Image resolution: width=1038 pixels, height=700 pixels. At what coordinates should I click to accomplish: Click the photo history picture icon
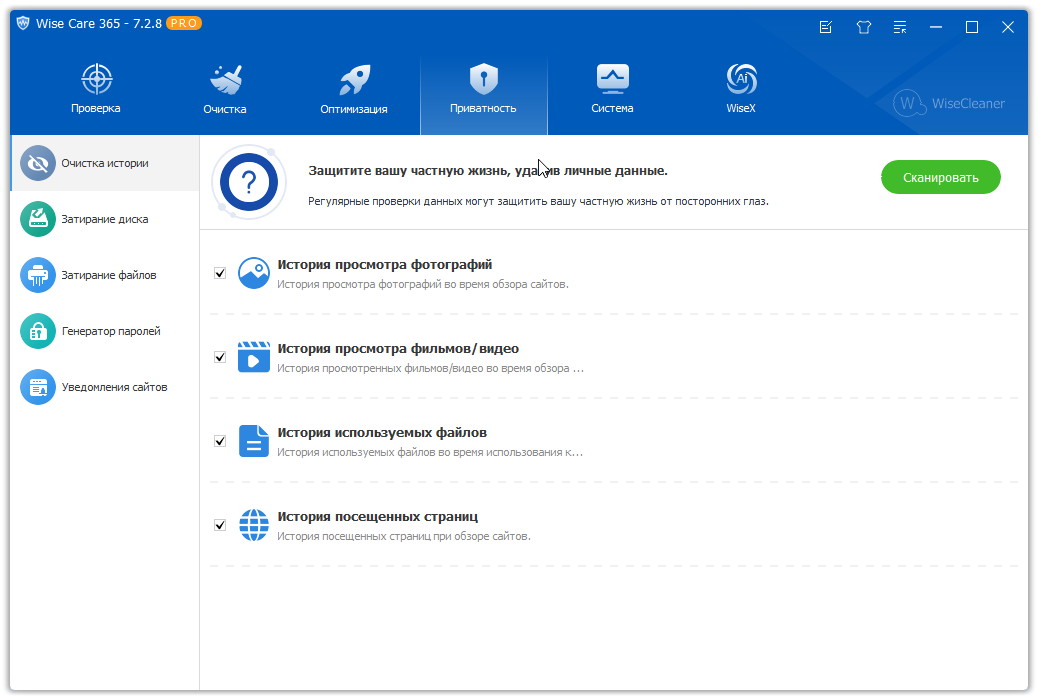coord(254,274)
